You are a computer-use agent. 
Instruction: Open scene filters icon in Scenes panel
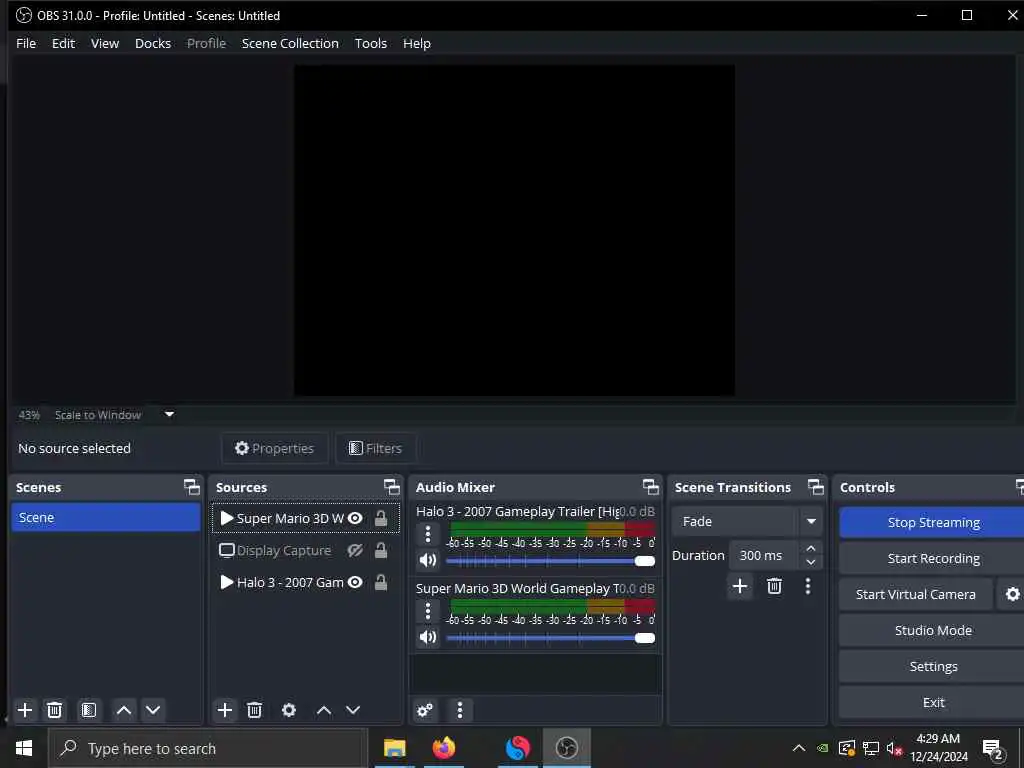tap(89, 710)
